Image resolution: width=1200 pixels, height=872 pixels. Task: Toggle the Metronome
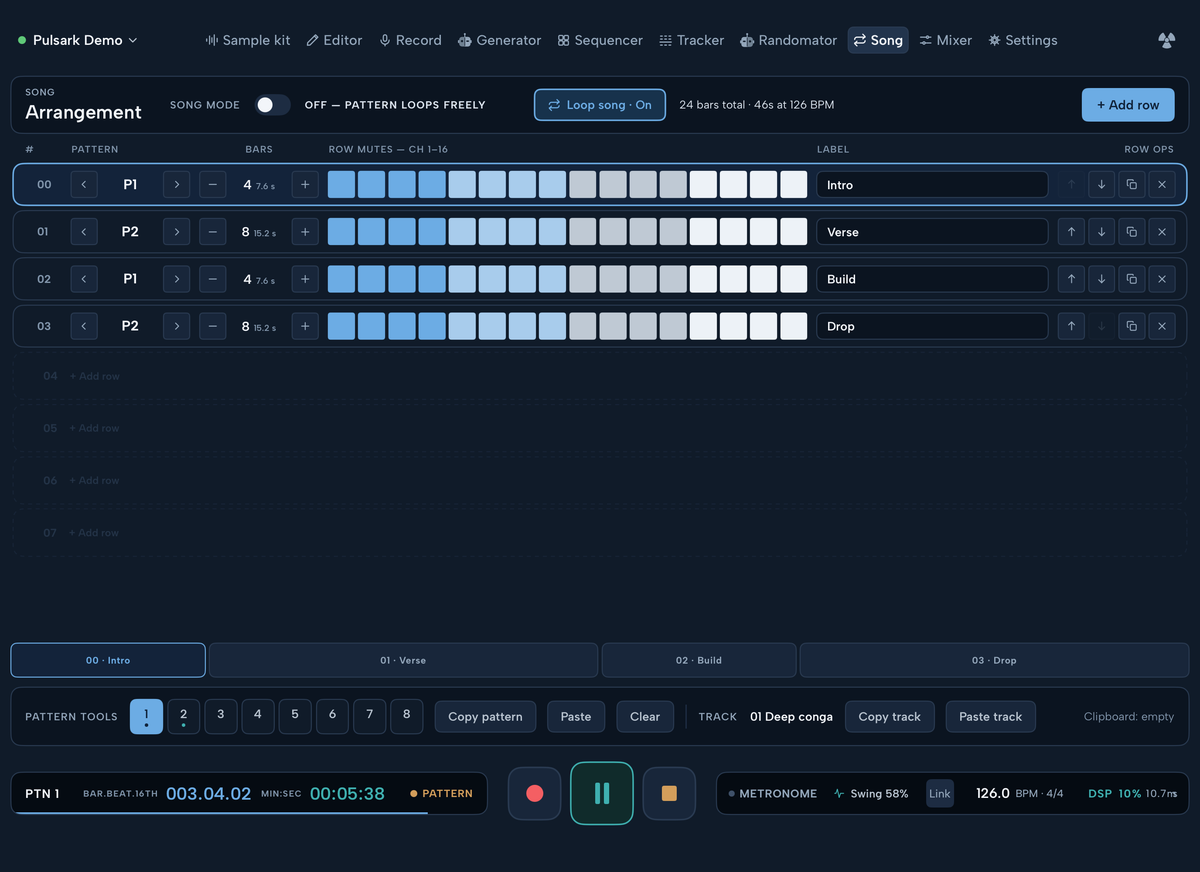[x=772, y=794]
